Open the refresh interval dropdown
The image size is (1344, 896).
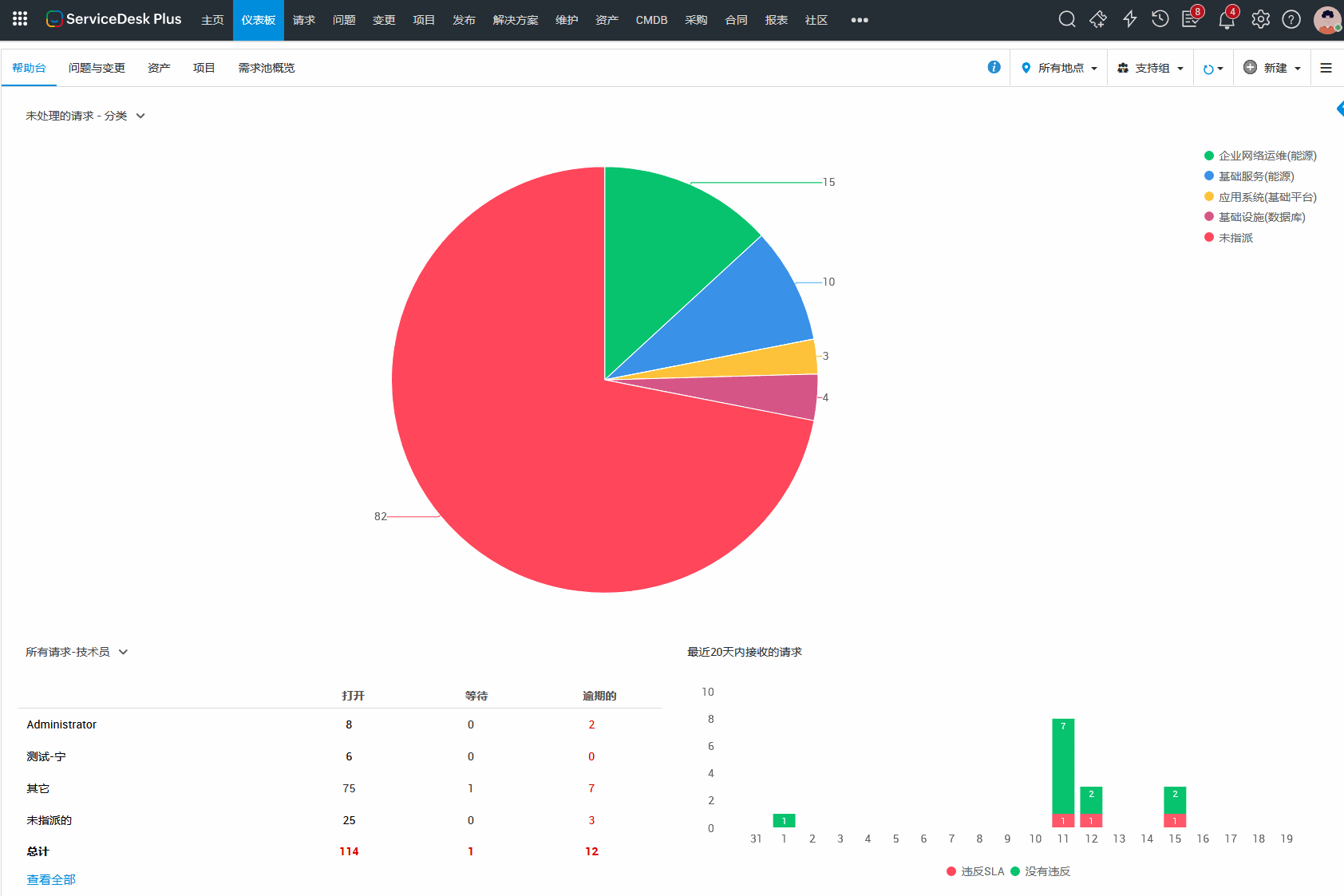(x=1213, y=69)
